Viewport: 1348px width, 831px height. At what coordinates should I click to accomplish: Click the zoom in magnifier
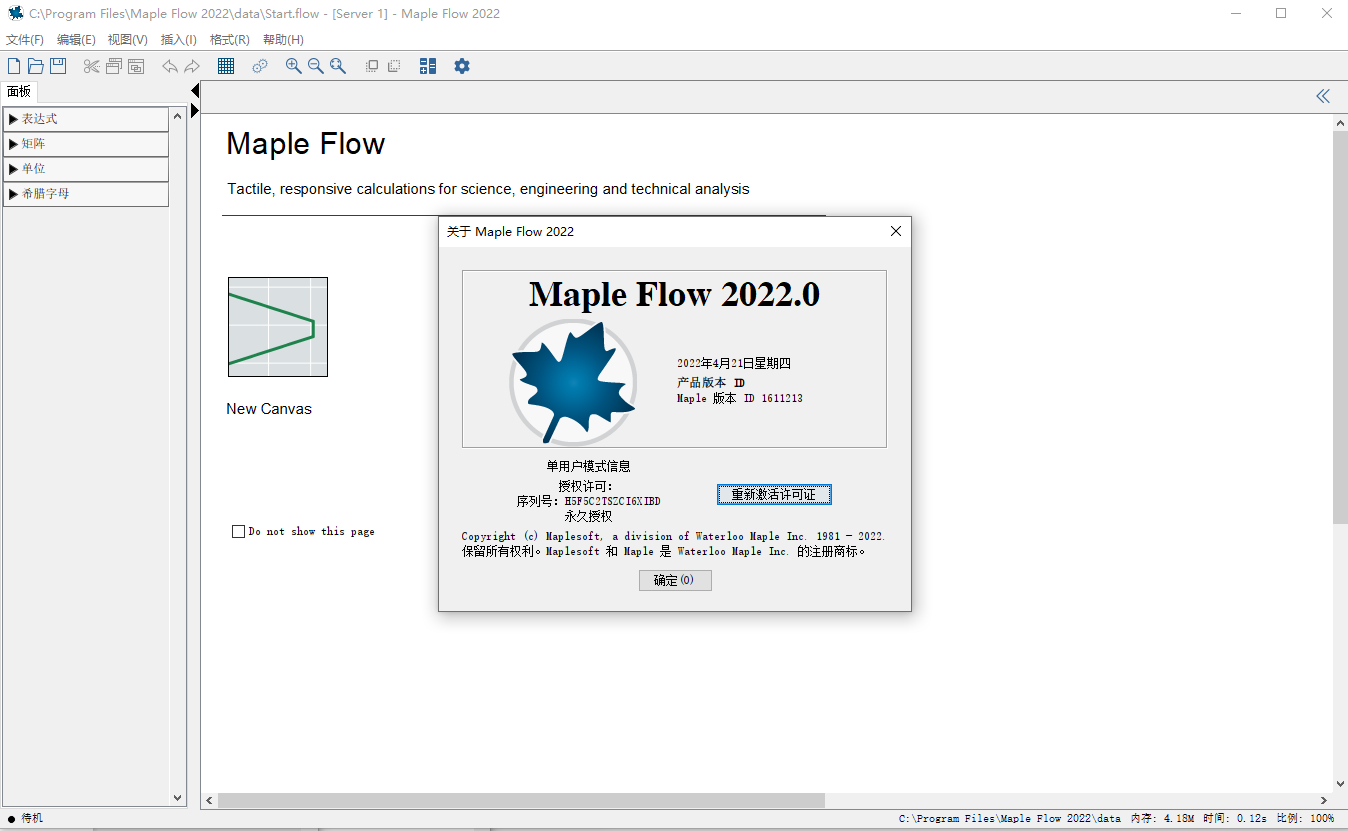[x=293, y=66]
